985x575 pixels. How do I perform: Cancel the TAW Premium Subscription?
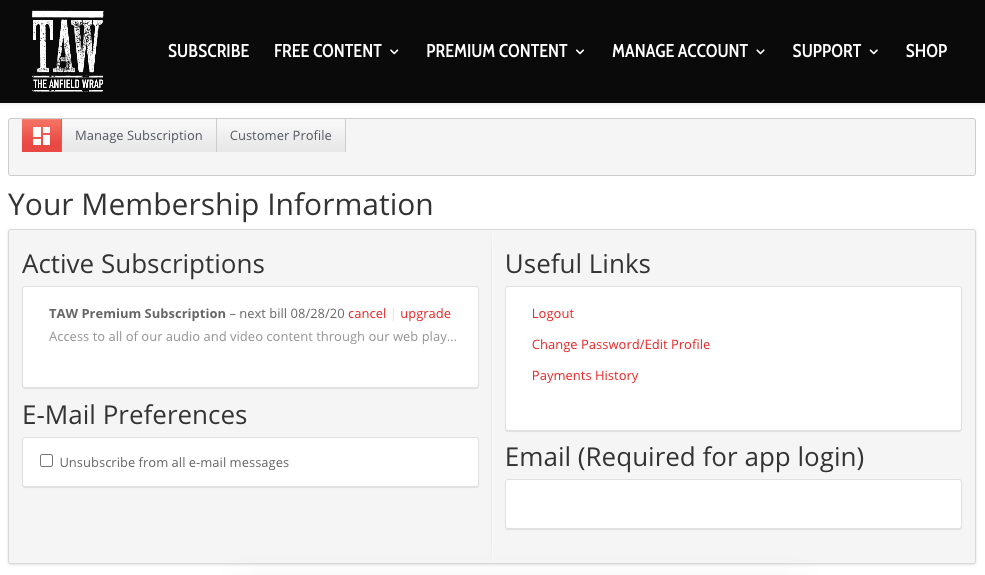[367, 313]
